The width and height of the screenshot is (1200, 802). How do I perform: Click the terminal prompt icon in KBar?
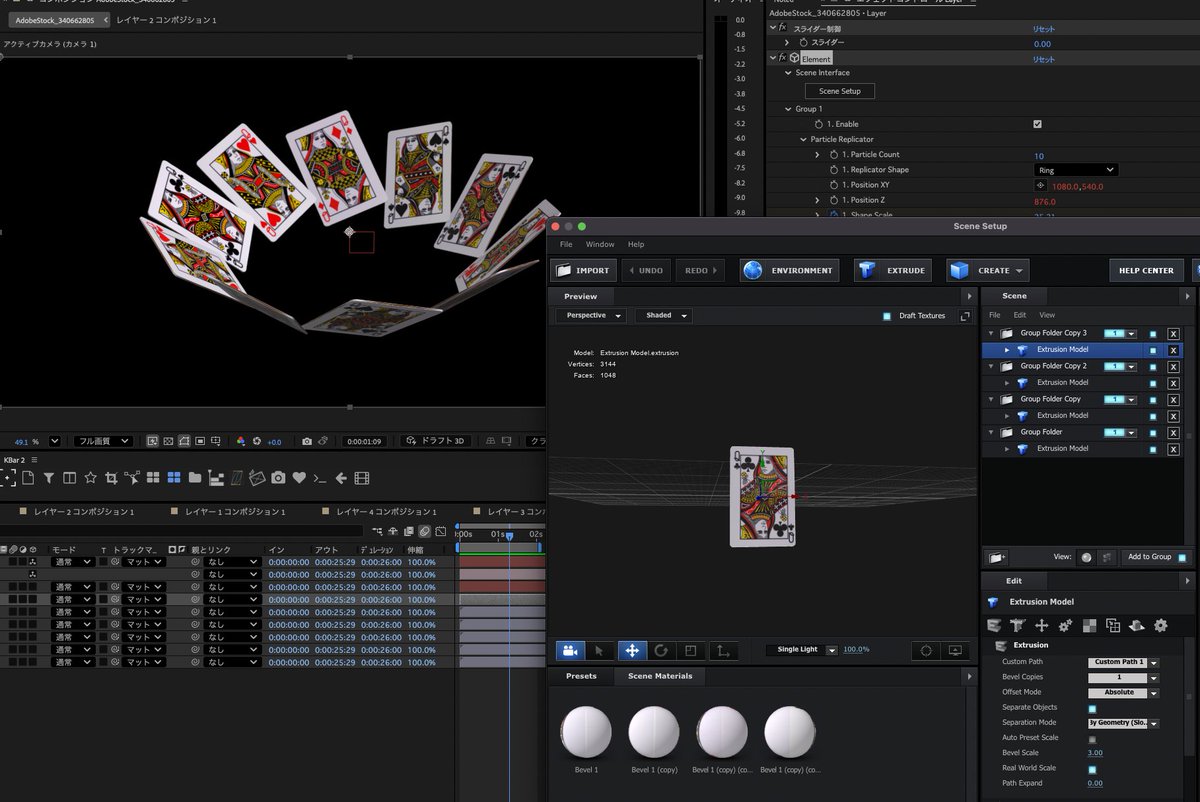click(320, 478)
